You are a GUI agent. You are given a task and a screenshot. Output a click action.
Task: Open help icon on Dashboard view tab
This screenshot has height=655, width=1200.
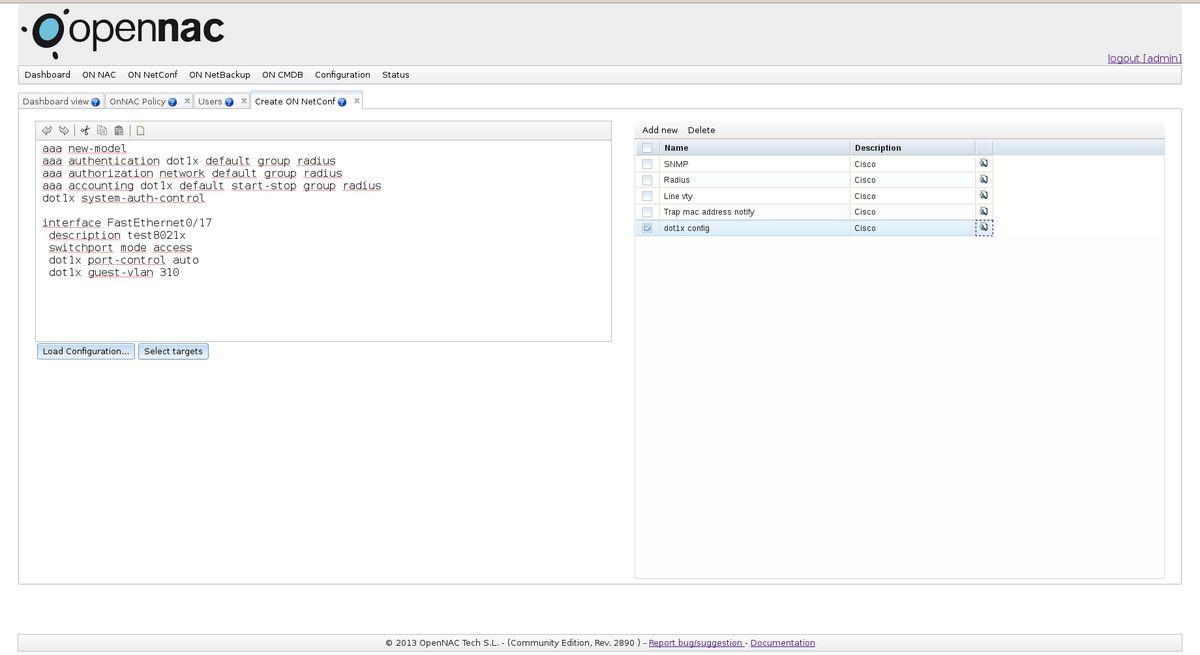point(96,102)
